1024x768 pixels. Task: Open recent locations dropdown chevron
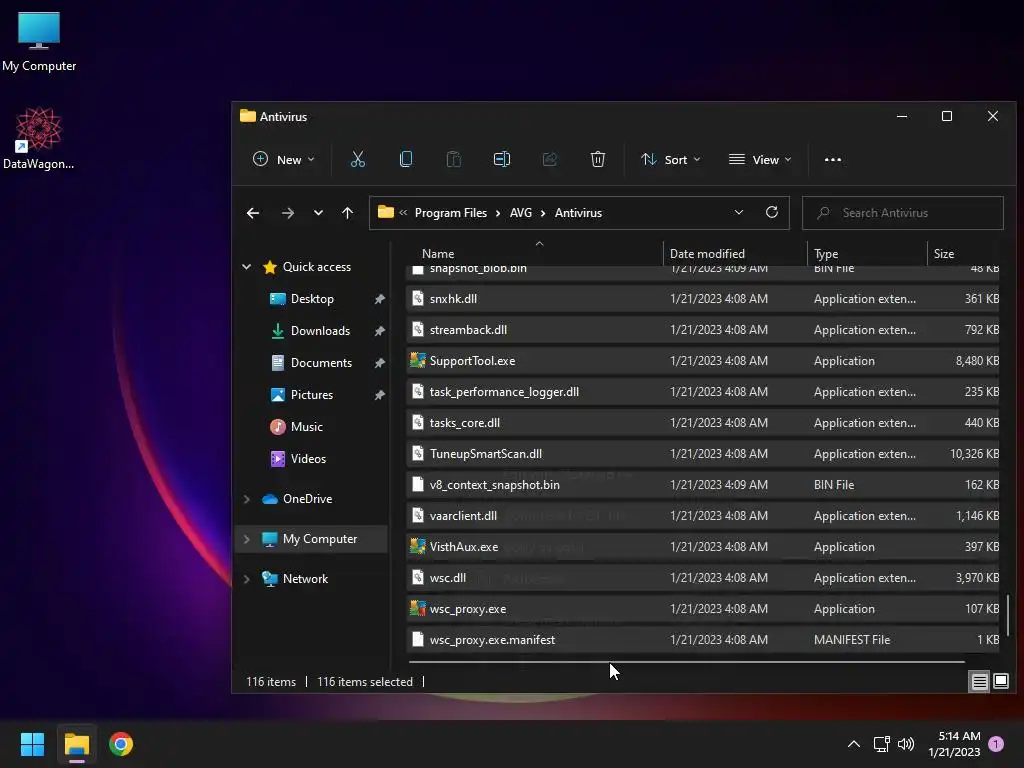318,213
